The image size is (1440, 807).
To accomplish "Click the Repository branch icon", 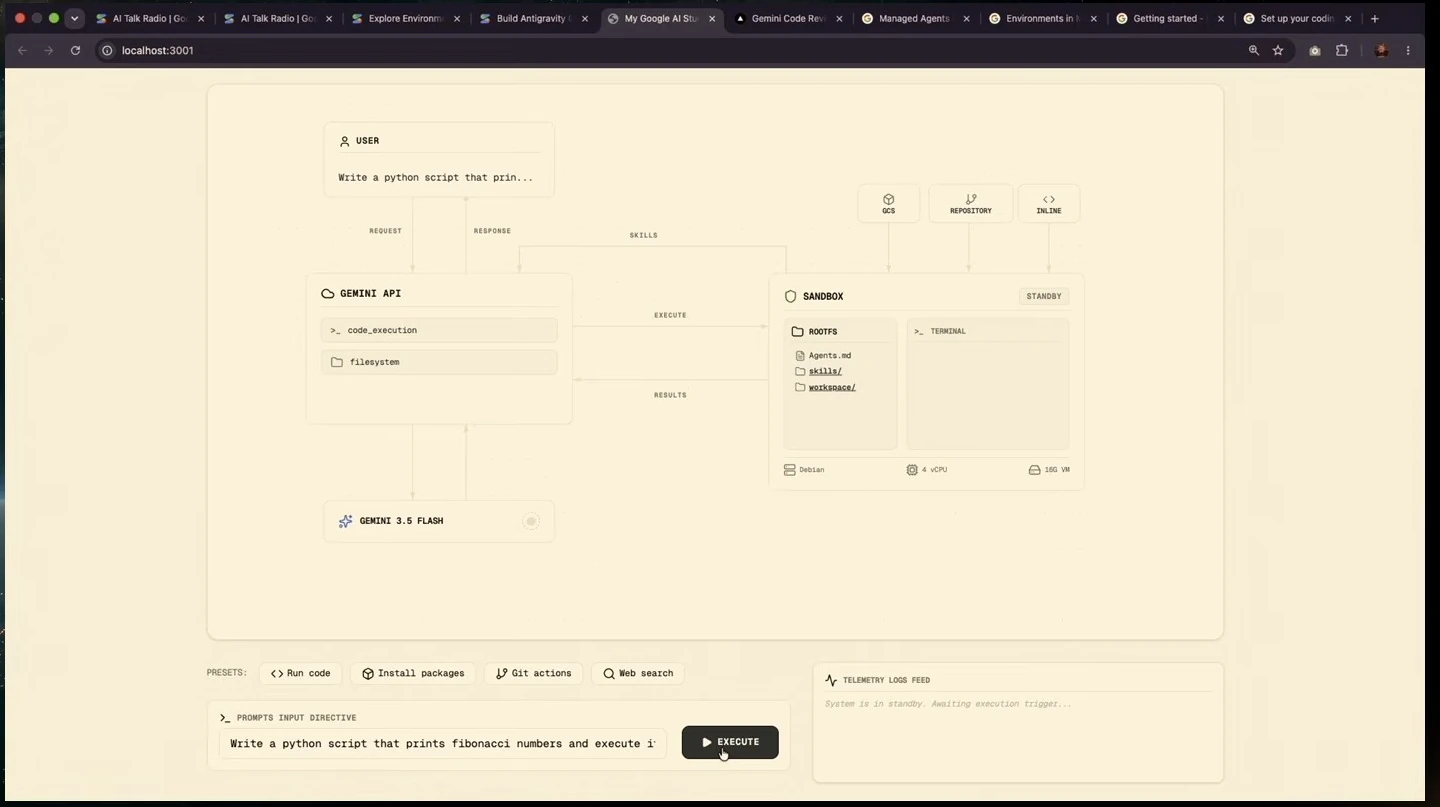I will [971, 199].
